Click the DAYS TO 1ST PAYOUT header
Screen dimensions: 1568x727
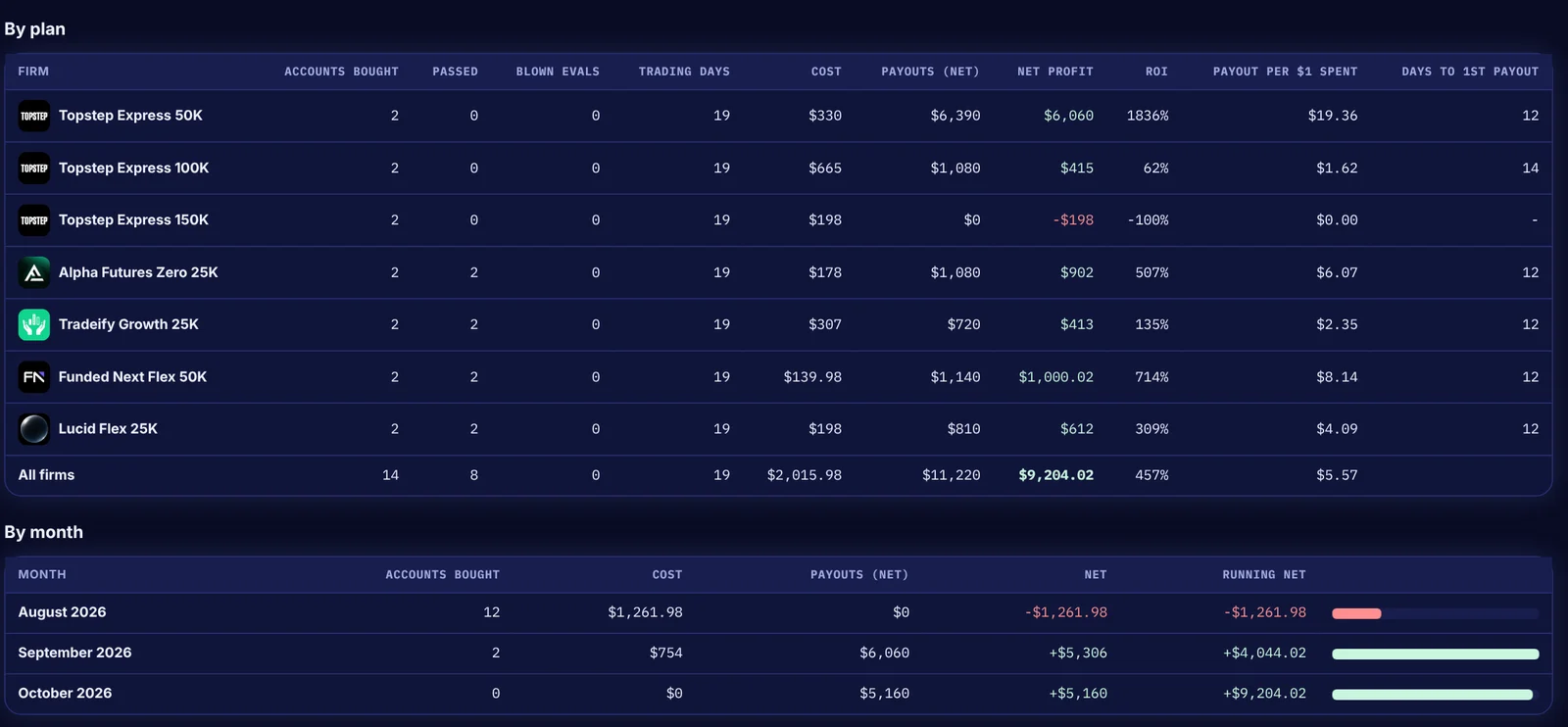1470,72
